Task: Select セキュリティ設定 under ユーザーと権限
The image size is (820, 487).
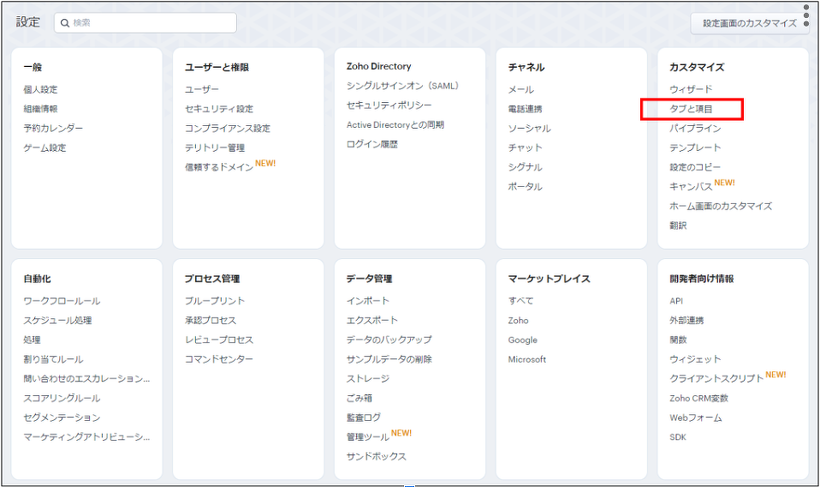Action: 219,109
